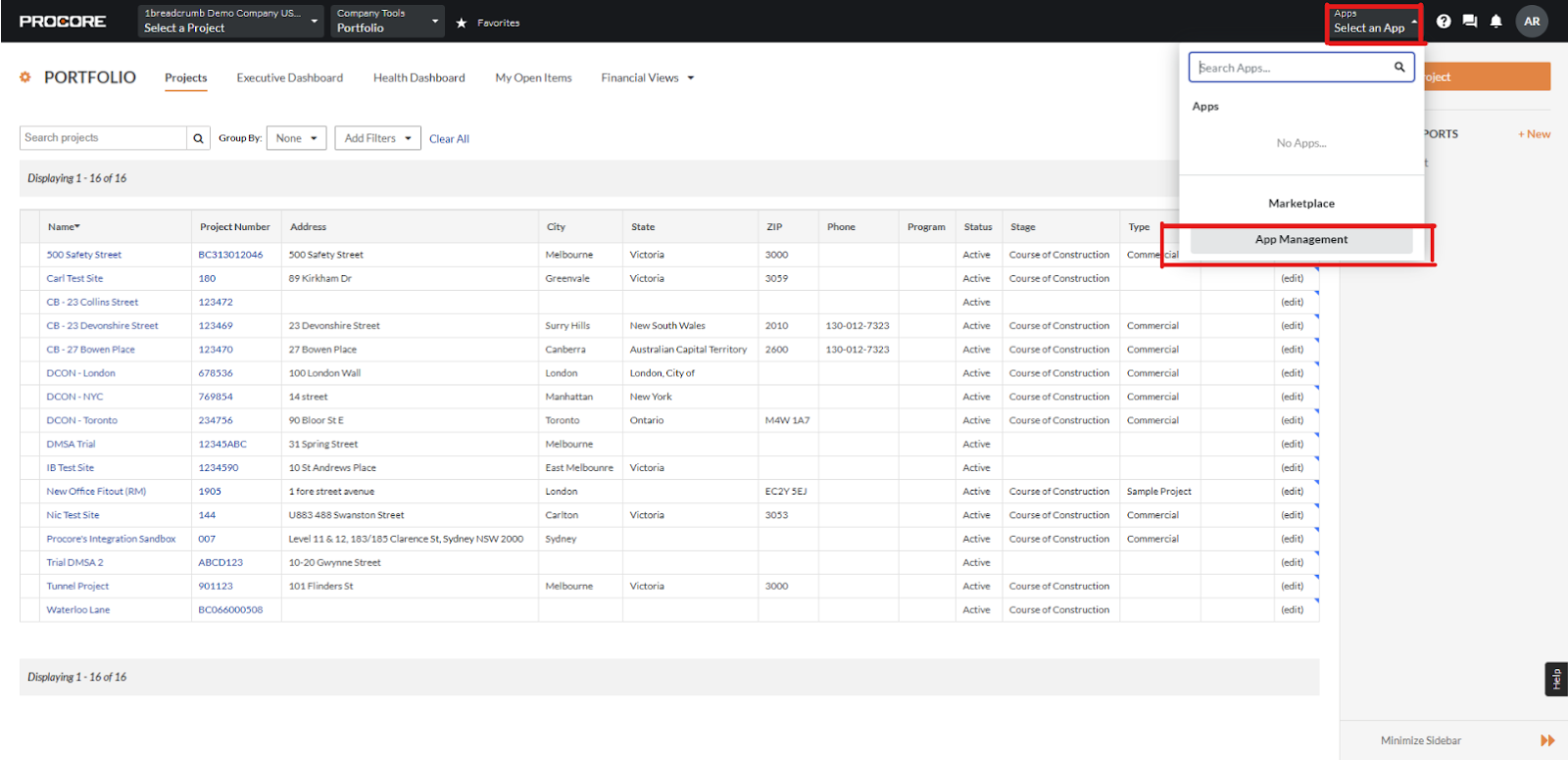1568x760 pixels.
Task: Open the Tunnel Project link
Action: click(x=77, y=587)
